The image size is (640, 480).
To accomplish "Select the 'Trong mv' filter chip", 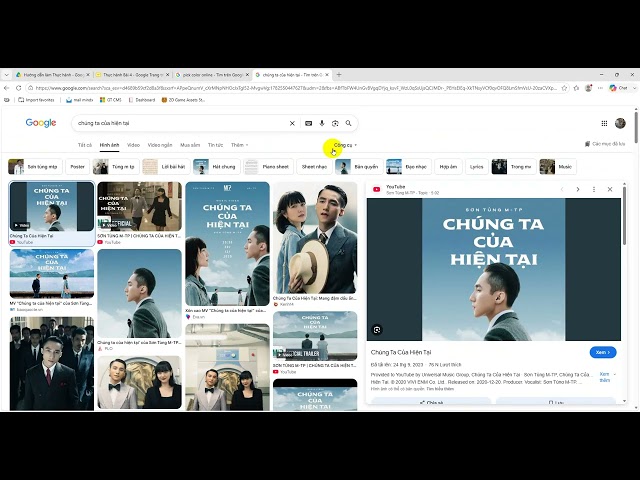I will pyautogui.click(x=514, y=167).
